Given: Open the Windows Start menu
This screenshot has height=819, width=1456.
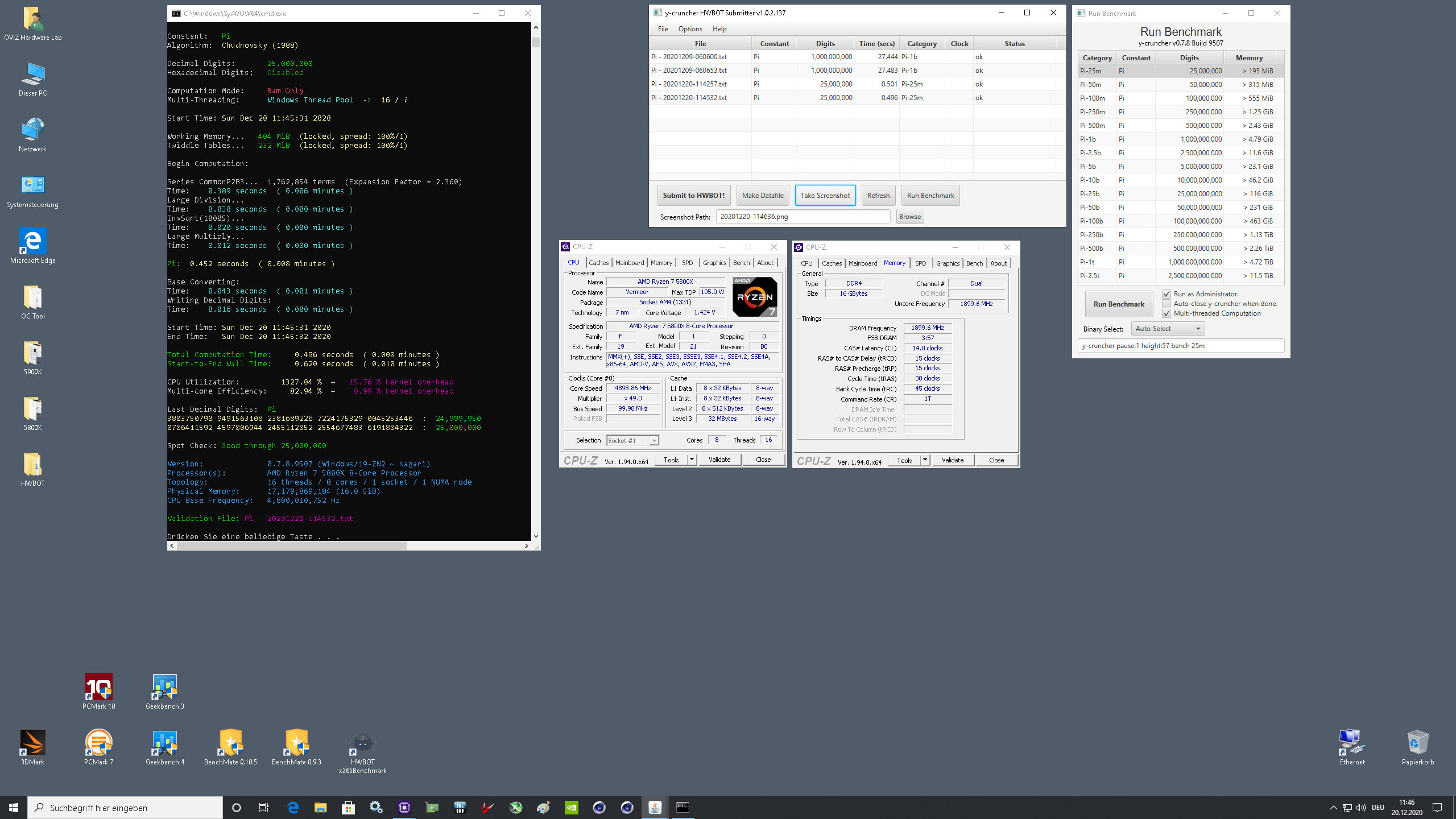Looking at the screenshot, I should click(14, 808).
